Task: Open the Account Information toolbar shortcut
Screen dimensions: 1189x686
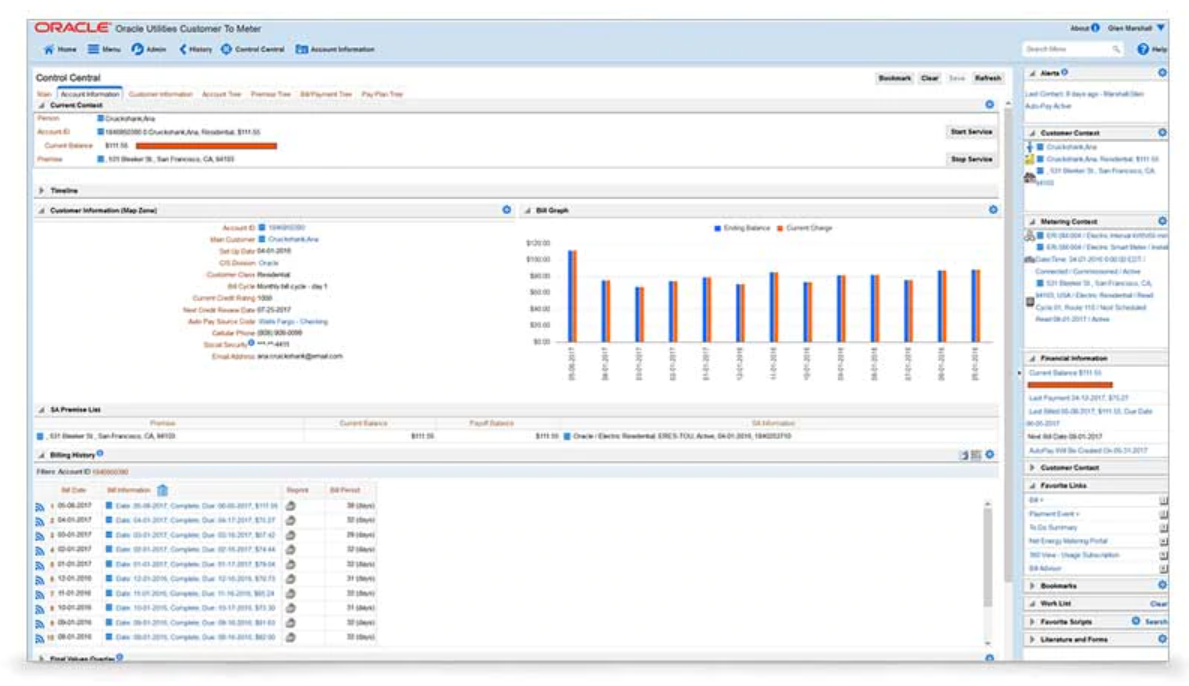Action: pos(334,49)
